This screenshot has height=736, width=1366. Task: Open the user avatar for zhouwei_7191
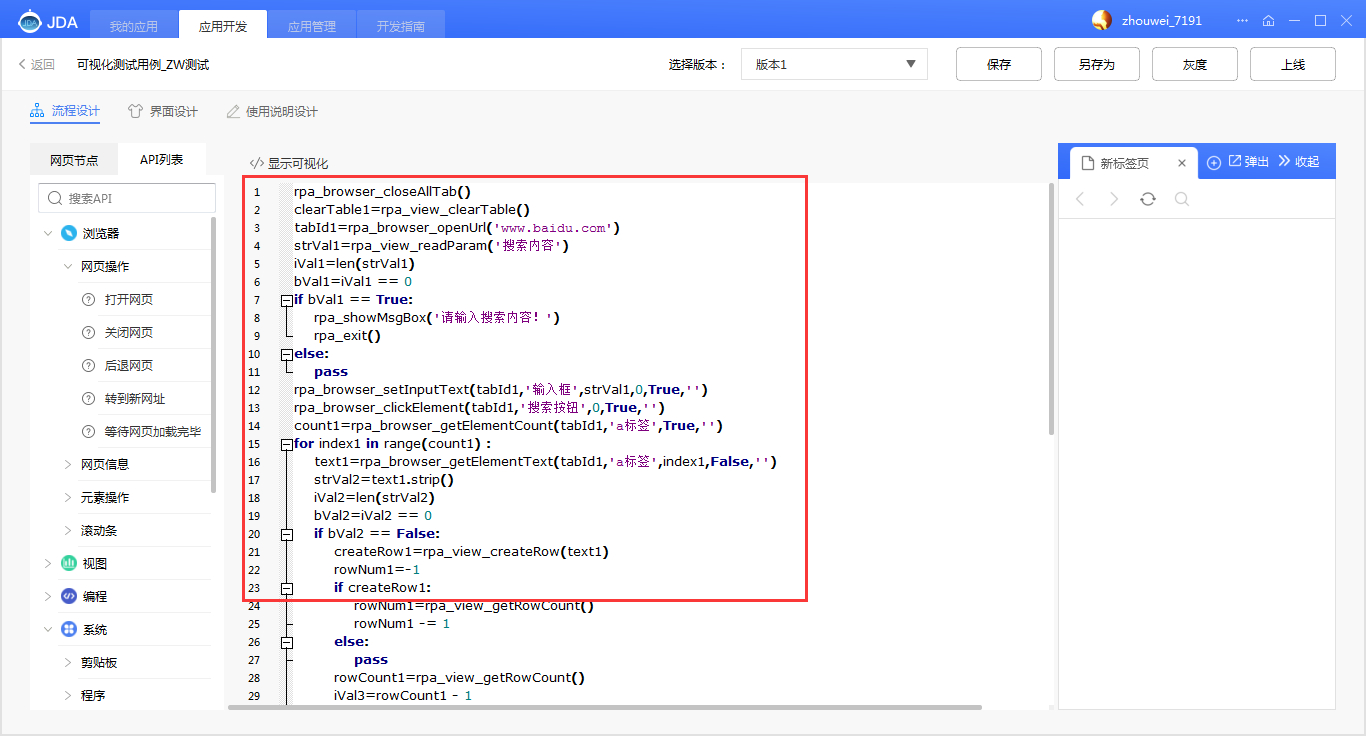click(x=1102, y=20)
